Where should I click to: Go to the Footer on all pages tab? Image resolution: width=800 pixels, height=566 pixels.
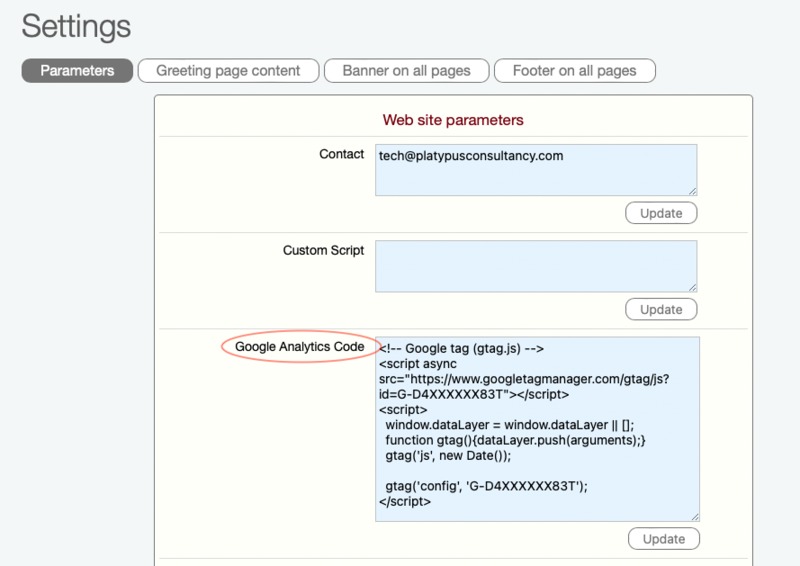574,71
